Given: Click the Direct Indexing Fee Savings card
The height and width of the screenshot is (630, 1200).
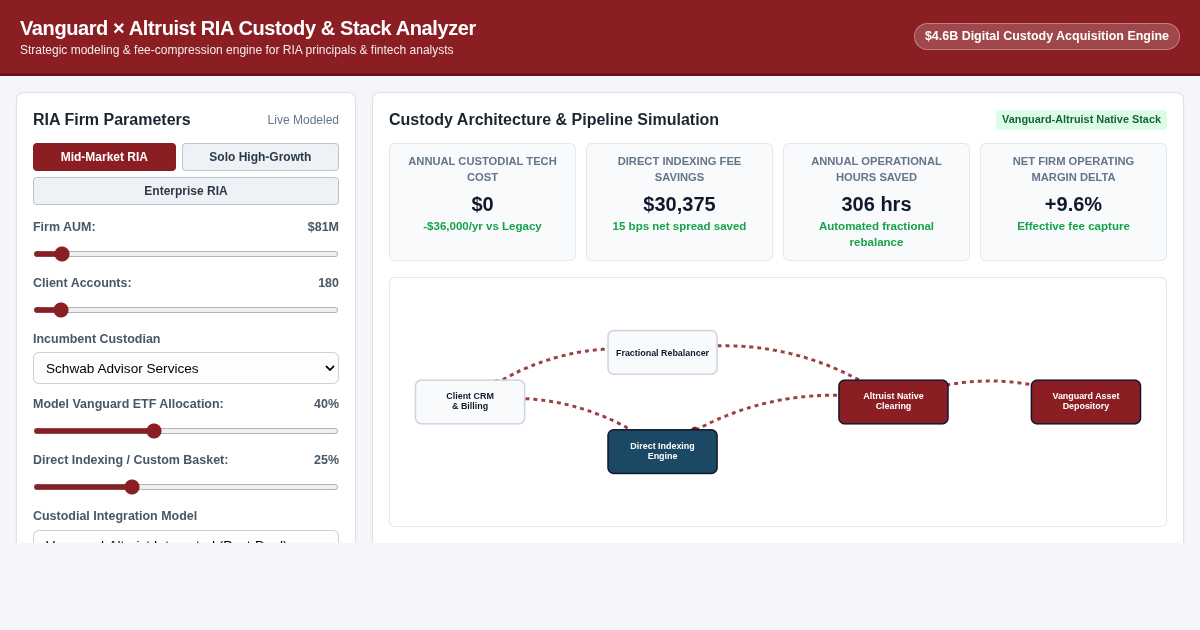Looking at the screenshot, I should [679, 202].
